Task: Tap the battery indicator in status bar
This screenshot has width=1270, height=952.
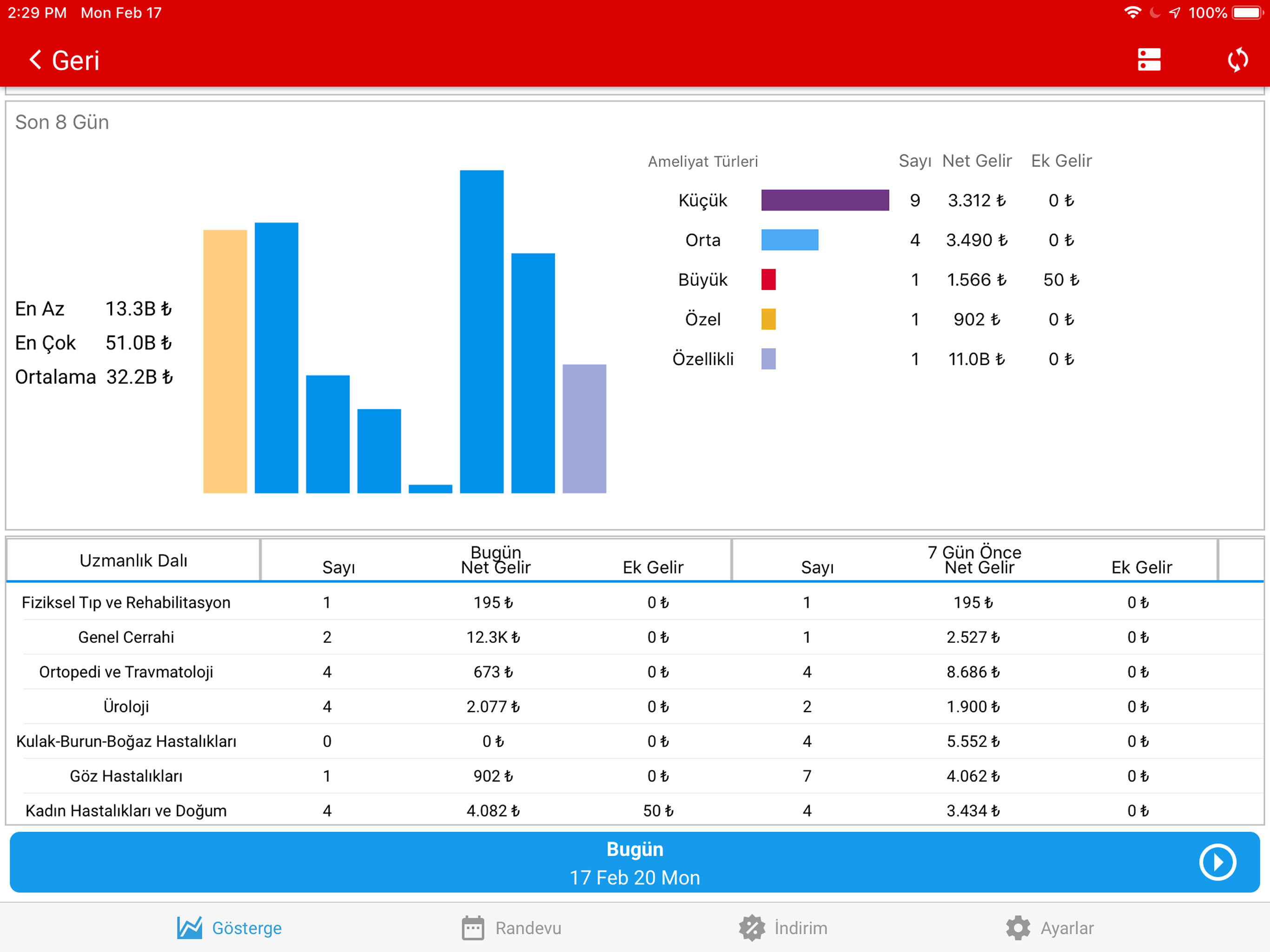Action: pyautogui.click(x=1248, y=13)
